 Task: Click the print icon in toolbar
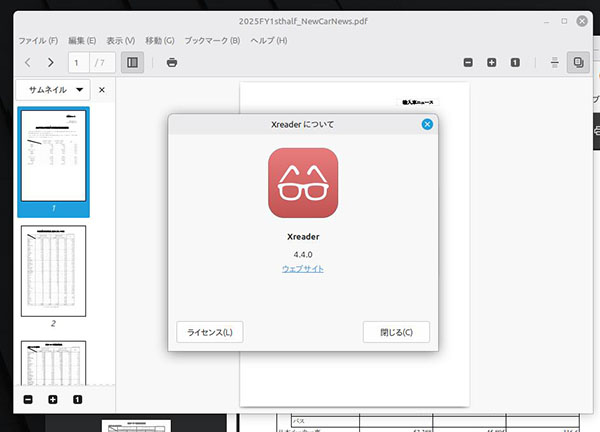pyautogui.click(x=172, y=63)
